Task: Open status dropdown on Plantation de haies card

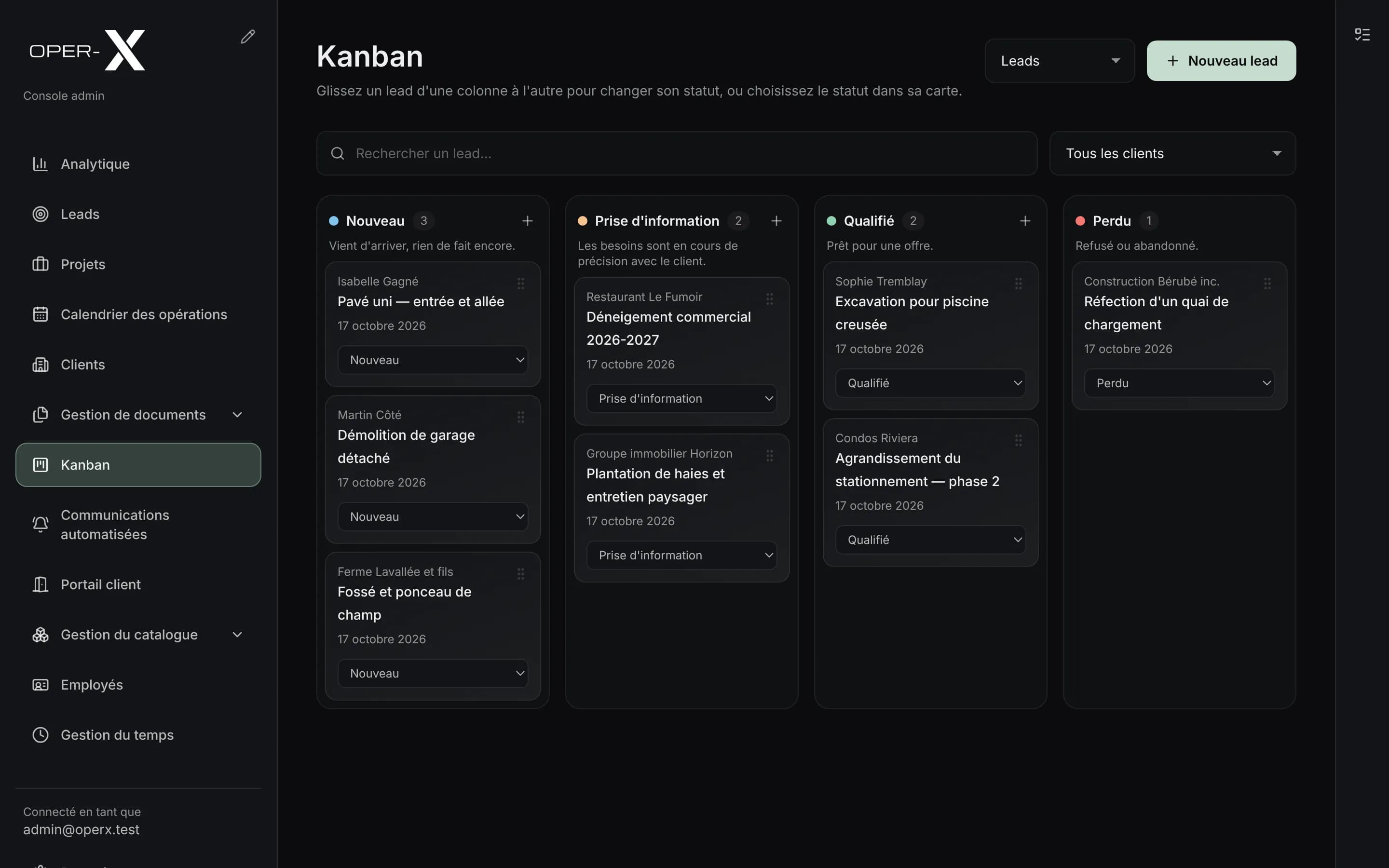Action: (x=682, y=555)
